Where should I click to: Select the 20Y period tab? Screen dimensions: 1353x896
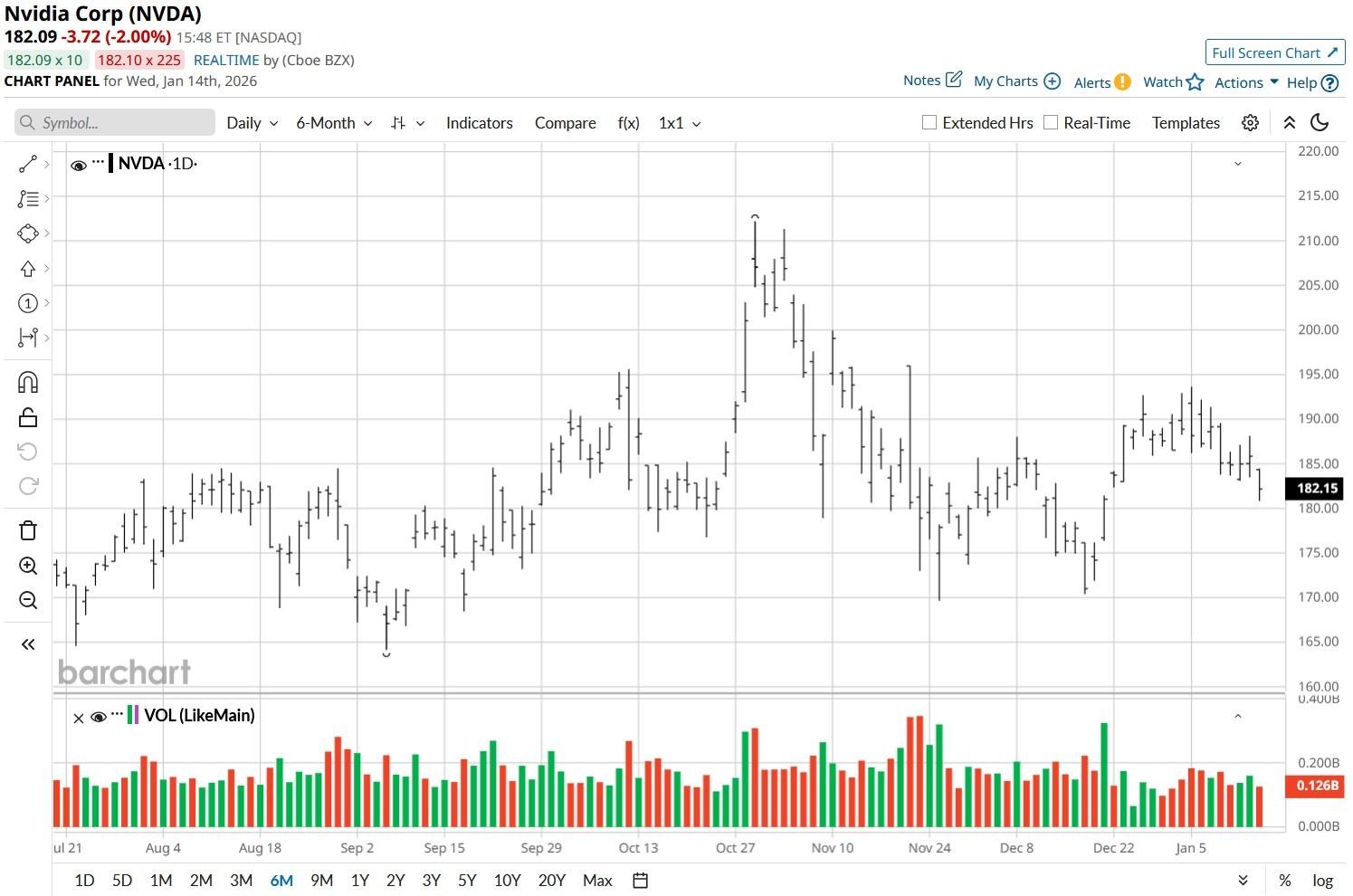point(552,881)
